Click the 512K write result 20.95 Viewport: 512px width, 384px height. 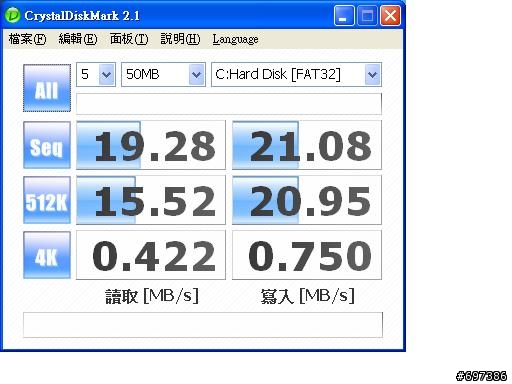point(307,200)
